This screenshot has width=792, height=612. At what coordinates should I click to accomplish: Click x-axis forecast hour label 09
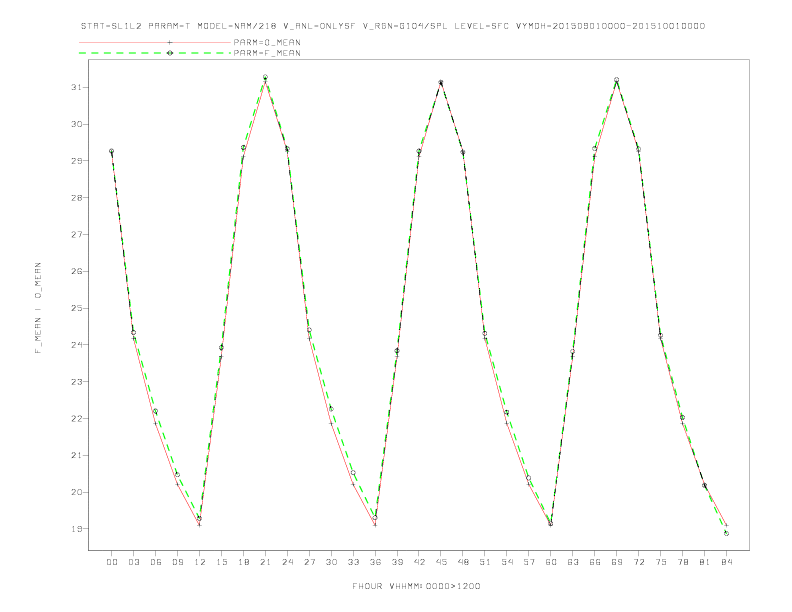click(x=177, y=562)
